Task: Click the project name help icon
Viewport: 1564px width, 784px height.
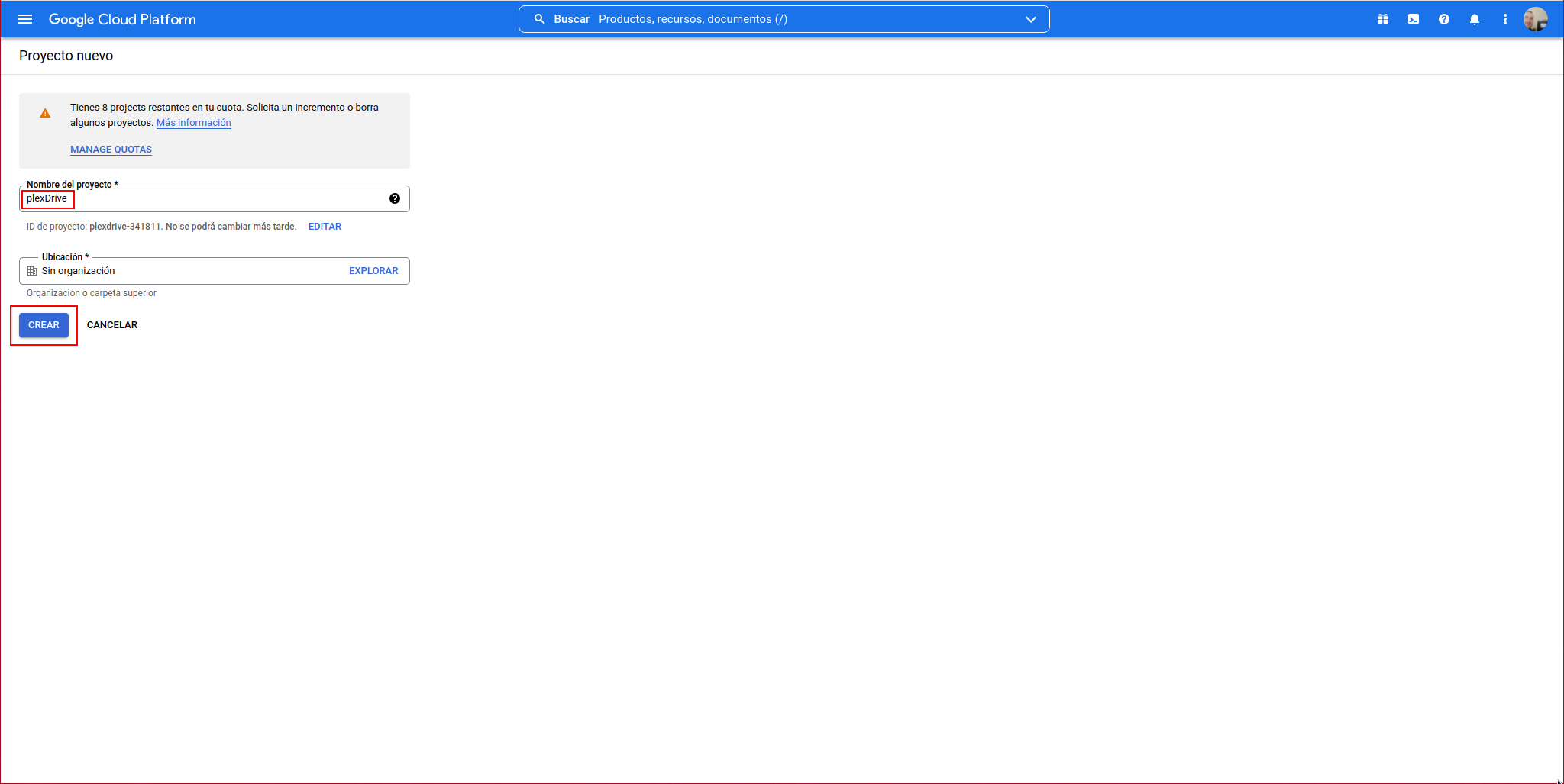Action: pyautogui.click(x=394, y=198)
